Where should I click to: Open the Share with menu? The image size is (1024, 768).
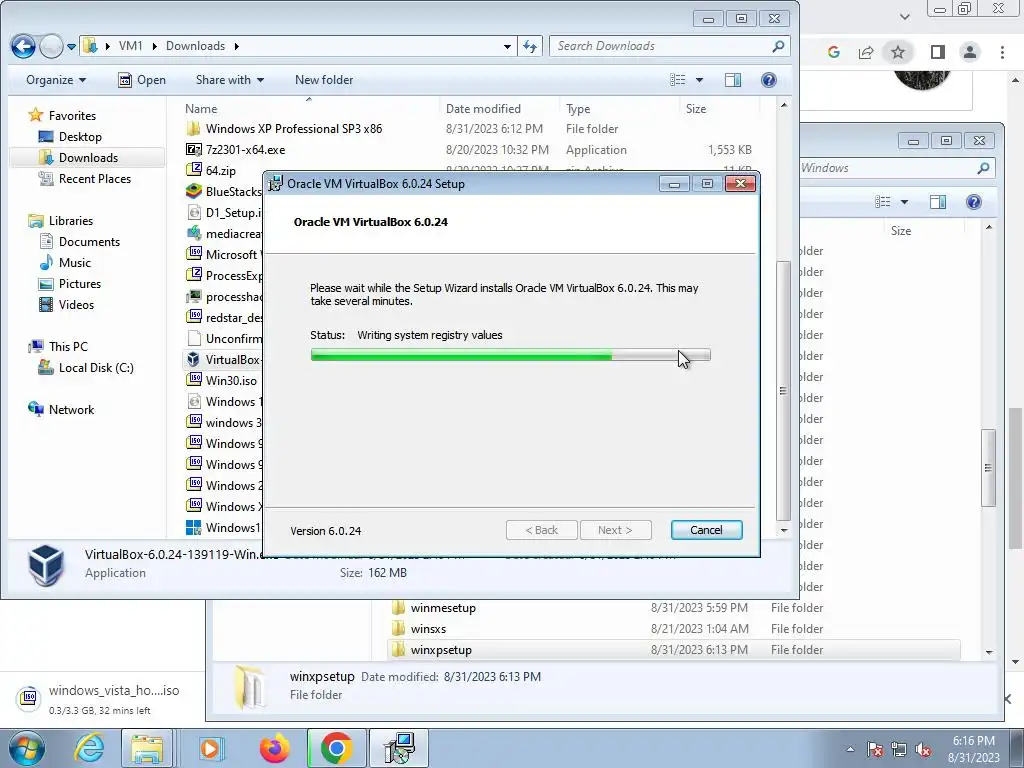[x=230, y=80]
